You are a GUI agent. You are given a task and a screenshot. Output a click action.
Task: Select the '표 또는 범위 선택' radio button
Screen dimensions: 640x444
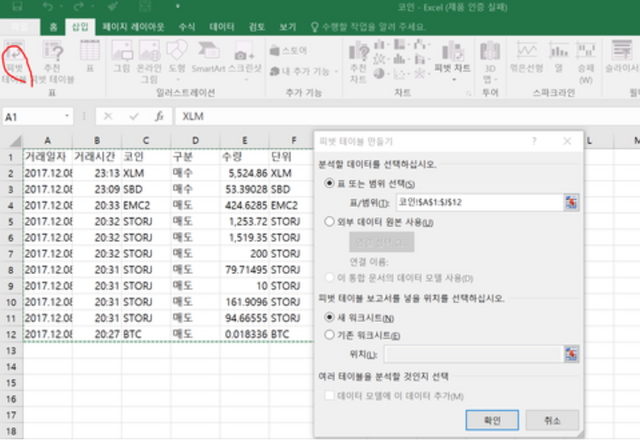pyautogui.click(x=329, y=183)
